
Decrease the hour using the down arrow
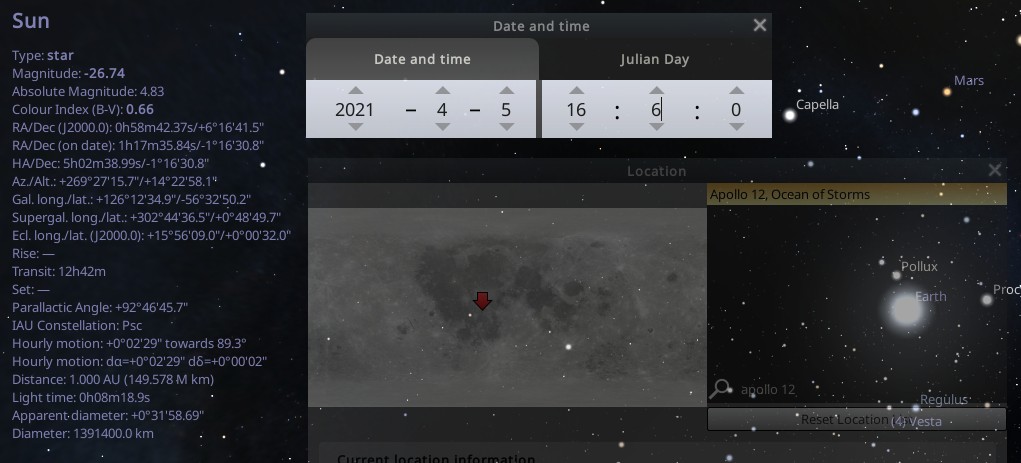576,128
